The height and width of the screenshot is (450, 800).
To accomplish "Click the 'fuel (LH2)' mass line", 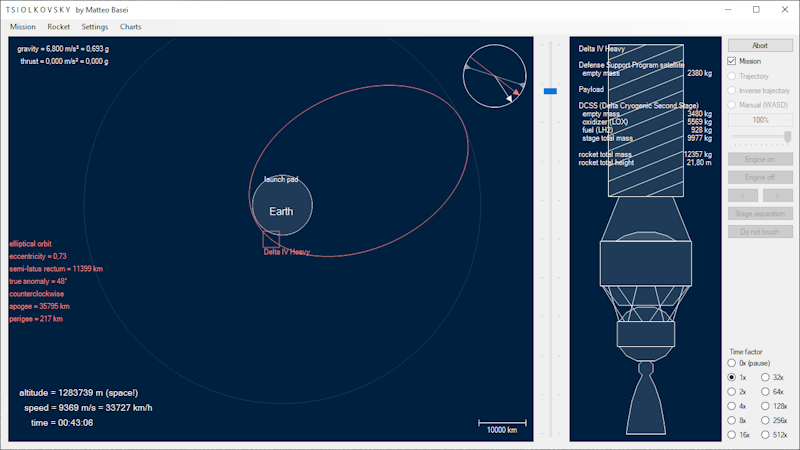I will tap(647, 130).
